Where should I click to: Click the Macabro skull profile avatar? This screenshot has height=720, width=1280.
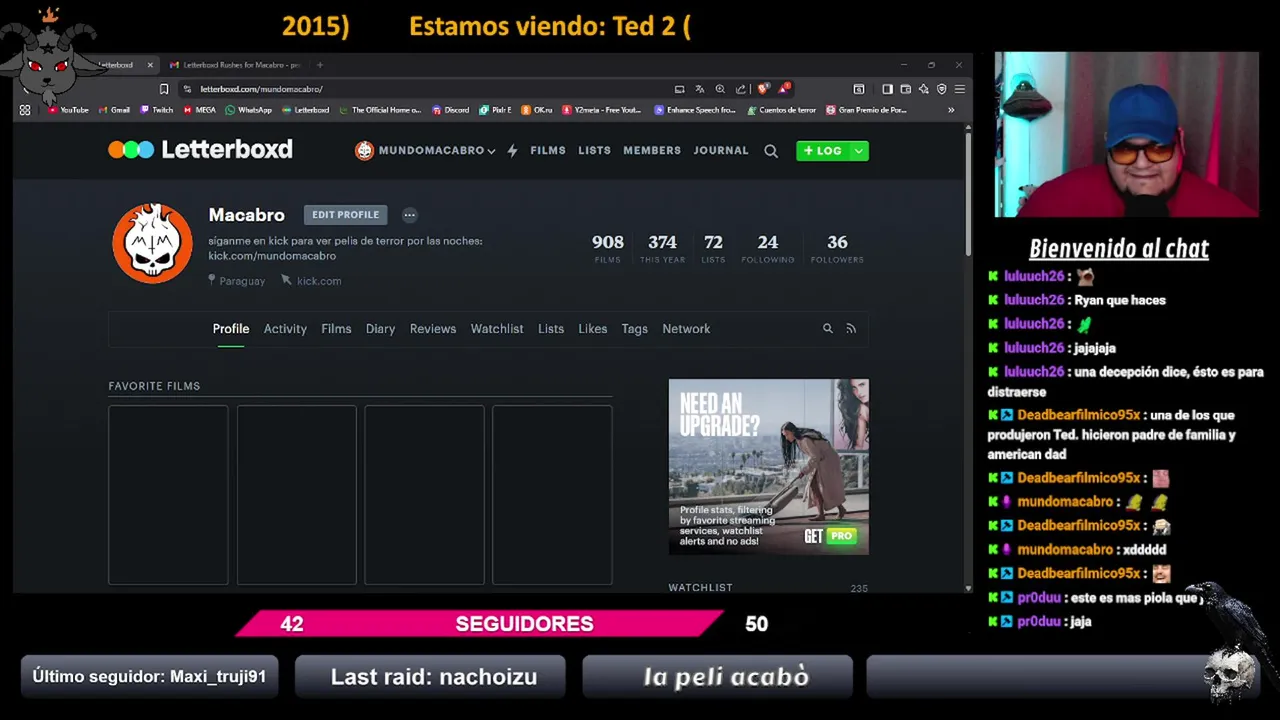(152, 243)
